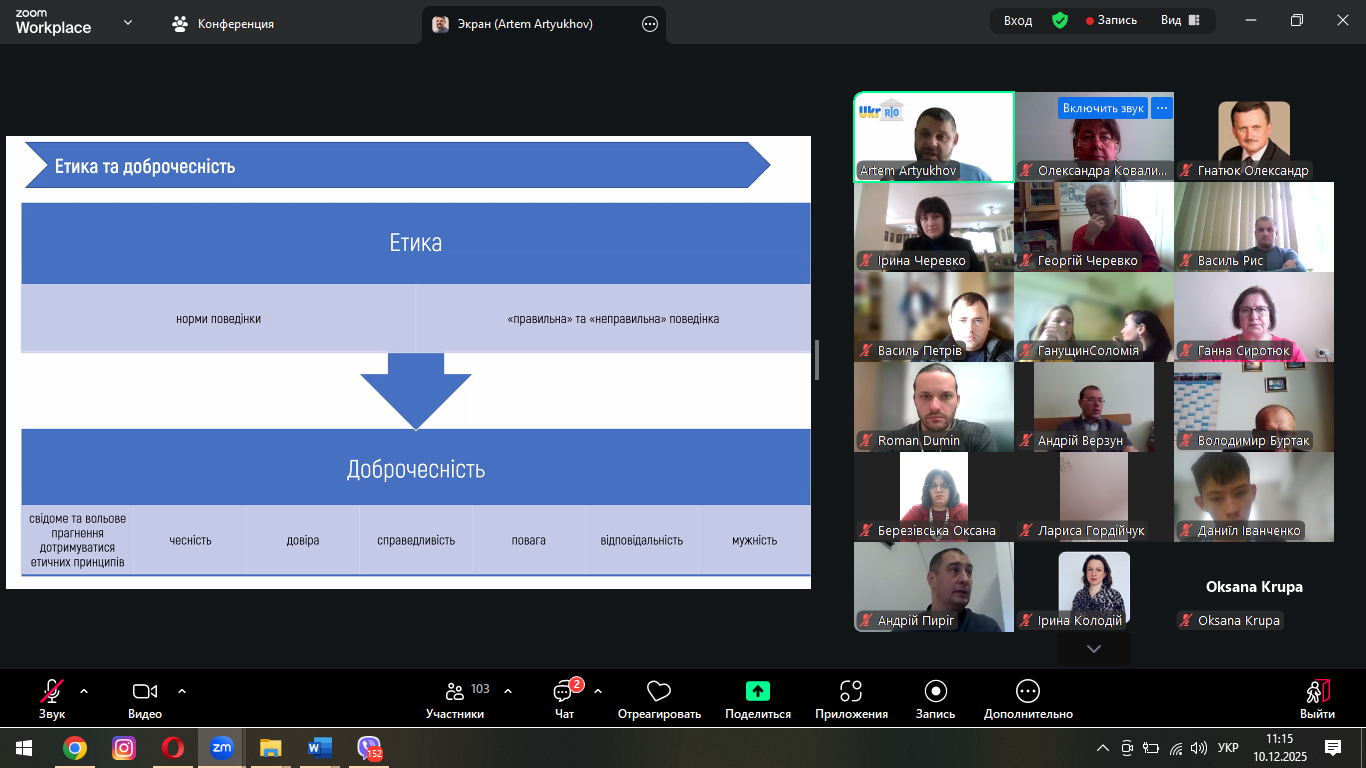Click the Дополнительно three-dots icon
Image resolution: width=1366 pixels, height=768 pixels.
coord(1027,691)
